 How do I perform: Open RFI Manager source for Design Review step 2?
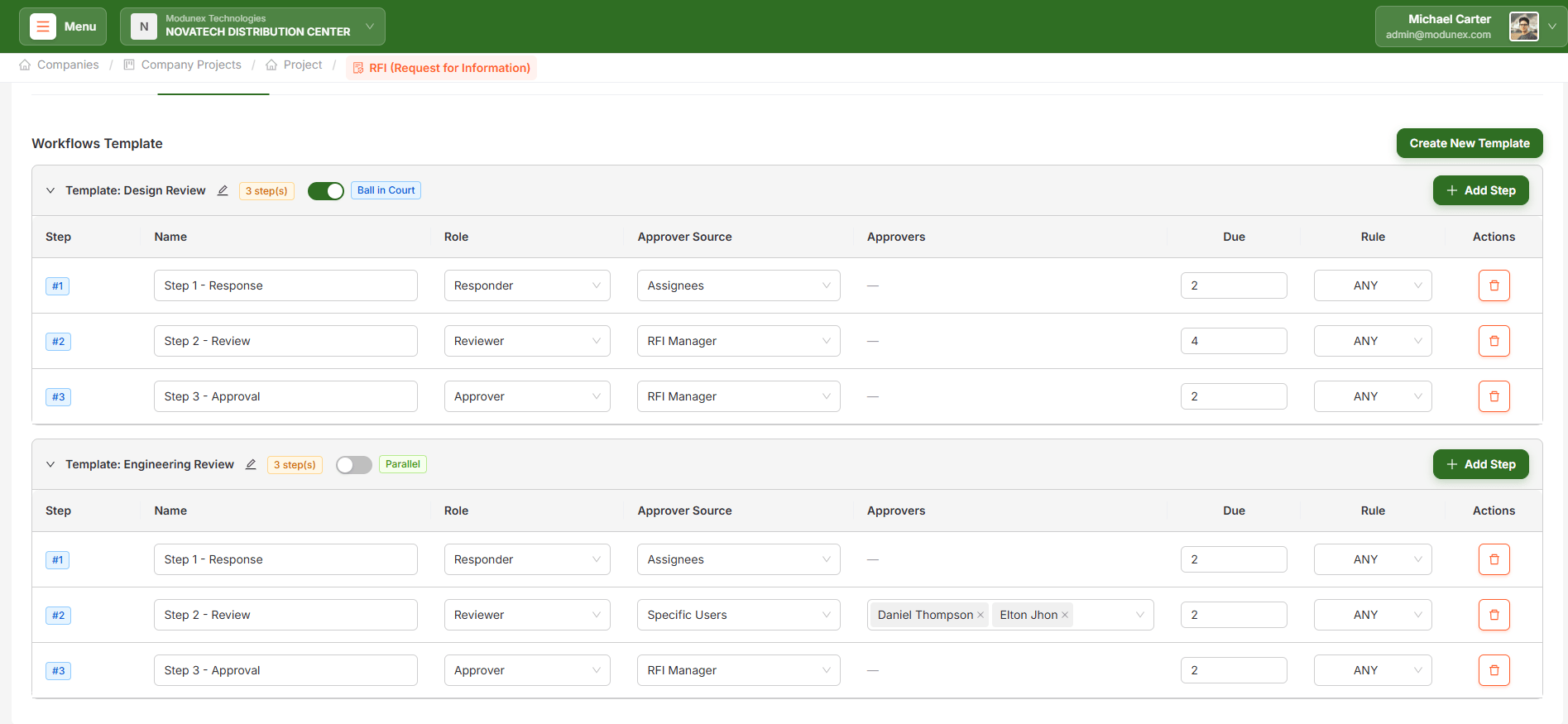click(739, 341)
